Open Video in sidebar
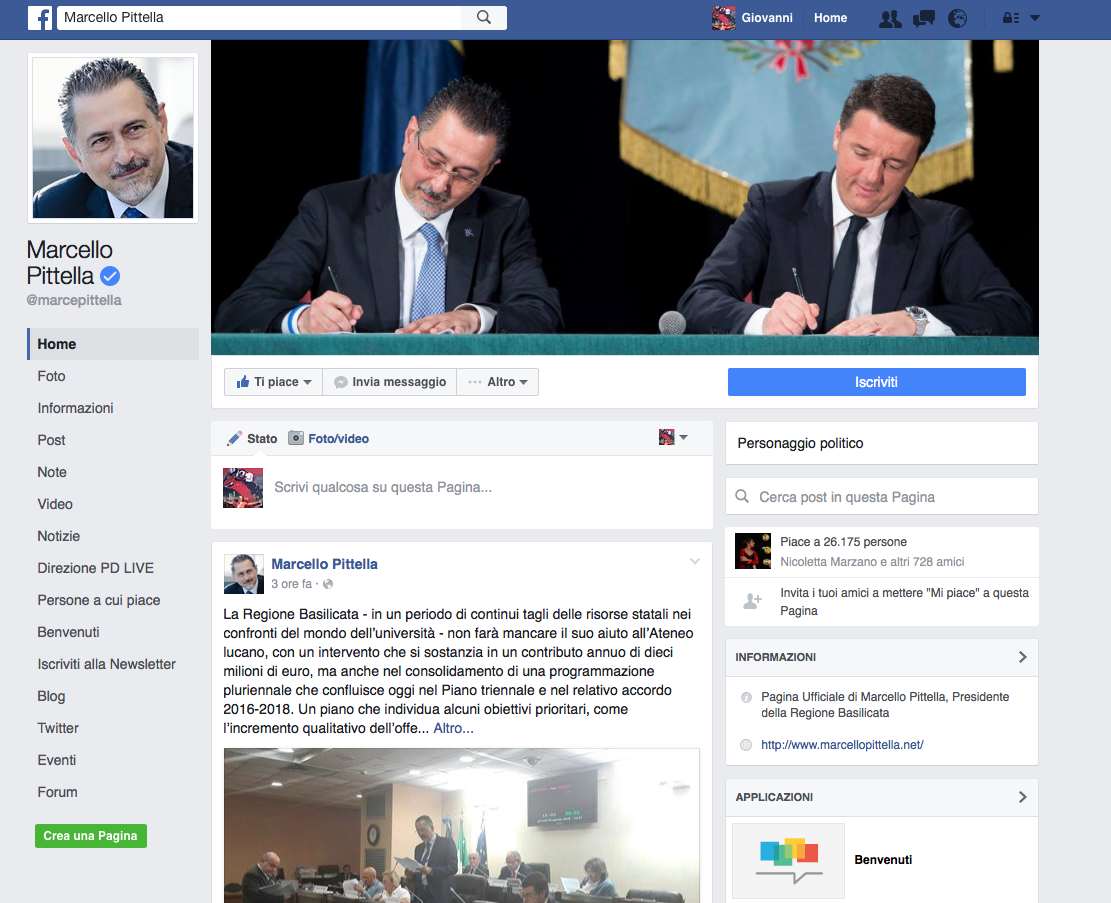 [55, 504]
